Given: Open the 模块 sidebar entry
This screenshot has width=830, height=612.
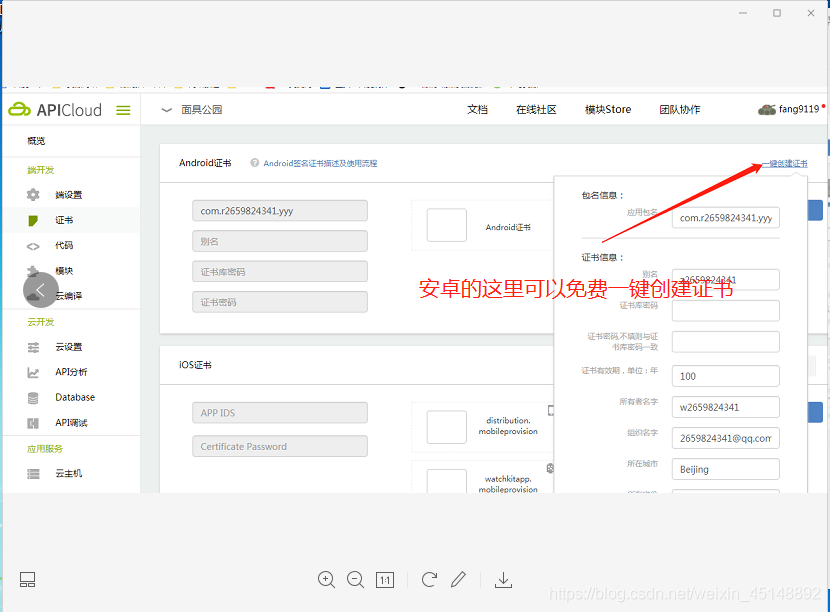Looking at the screenshot, I should click(x=51, y=271).
